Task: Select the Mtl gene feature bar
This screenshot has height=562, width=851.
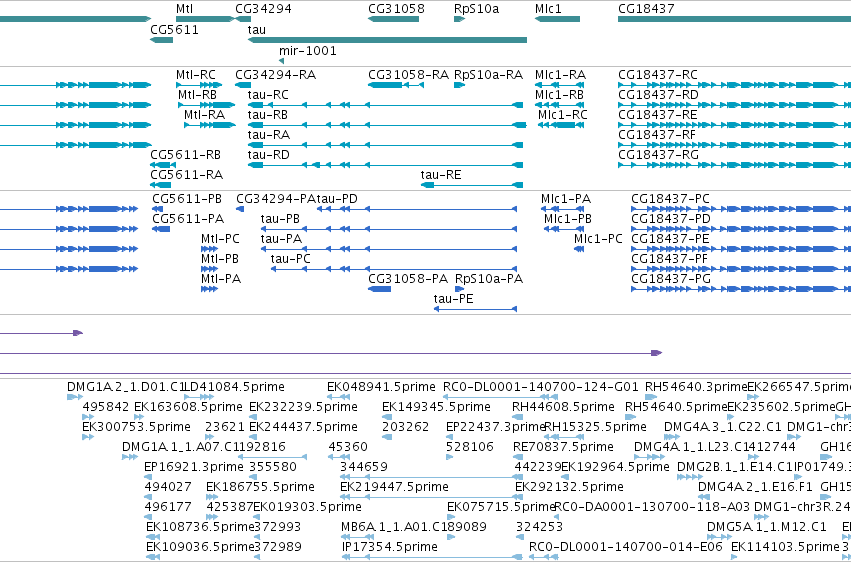Action: click(205, 19)
